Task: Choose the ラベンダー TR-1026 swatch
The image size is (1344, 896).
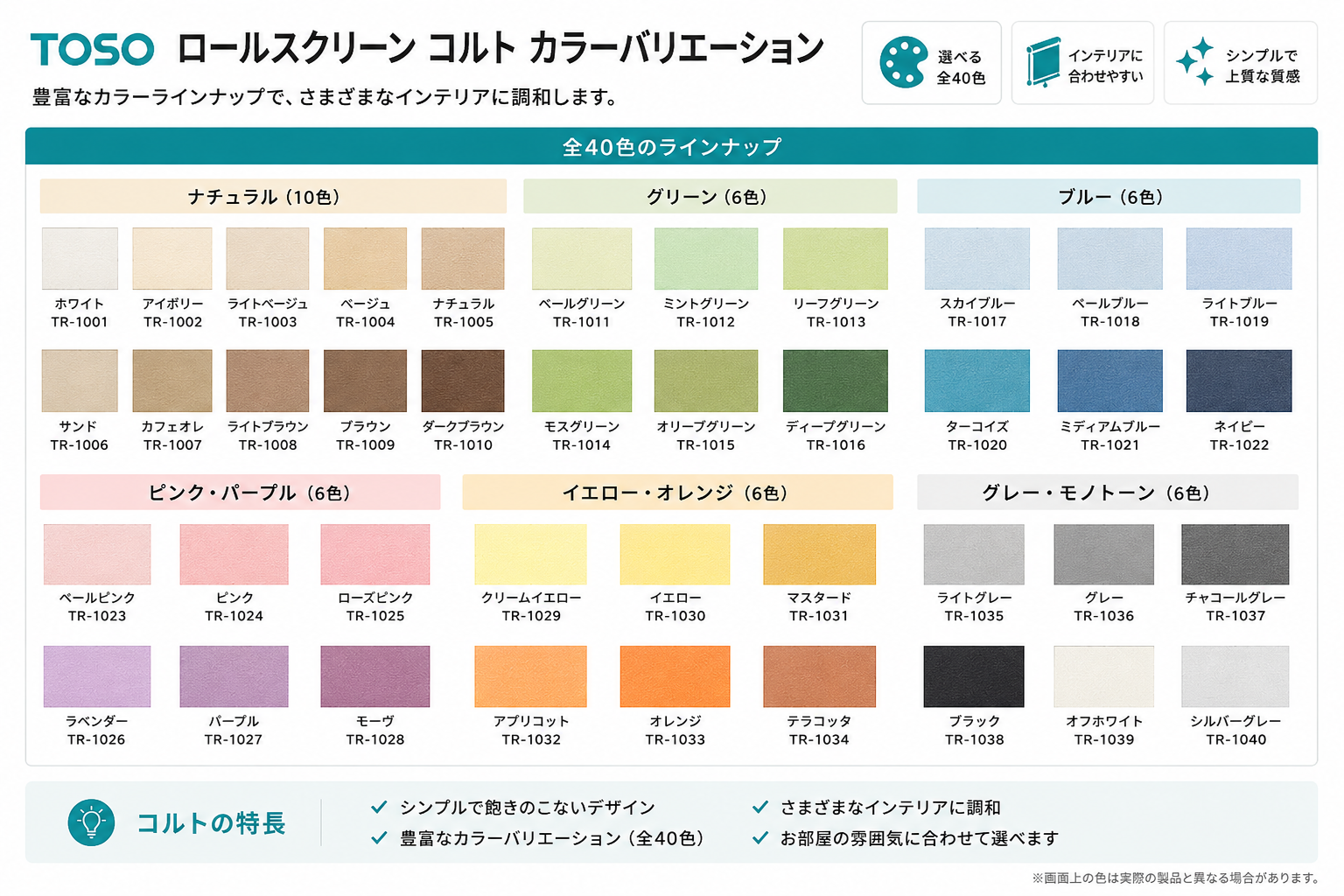Action: pyautogui.click(x=97, y=676)
